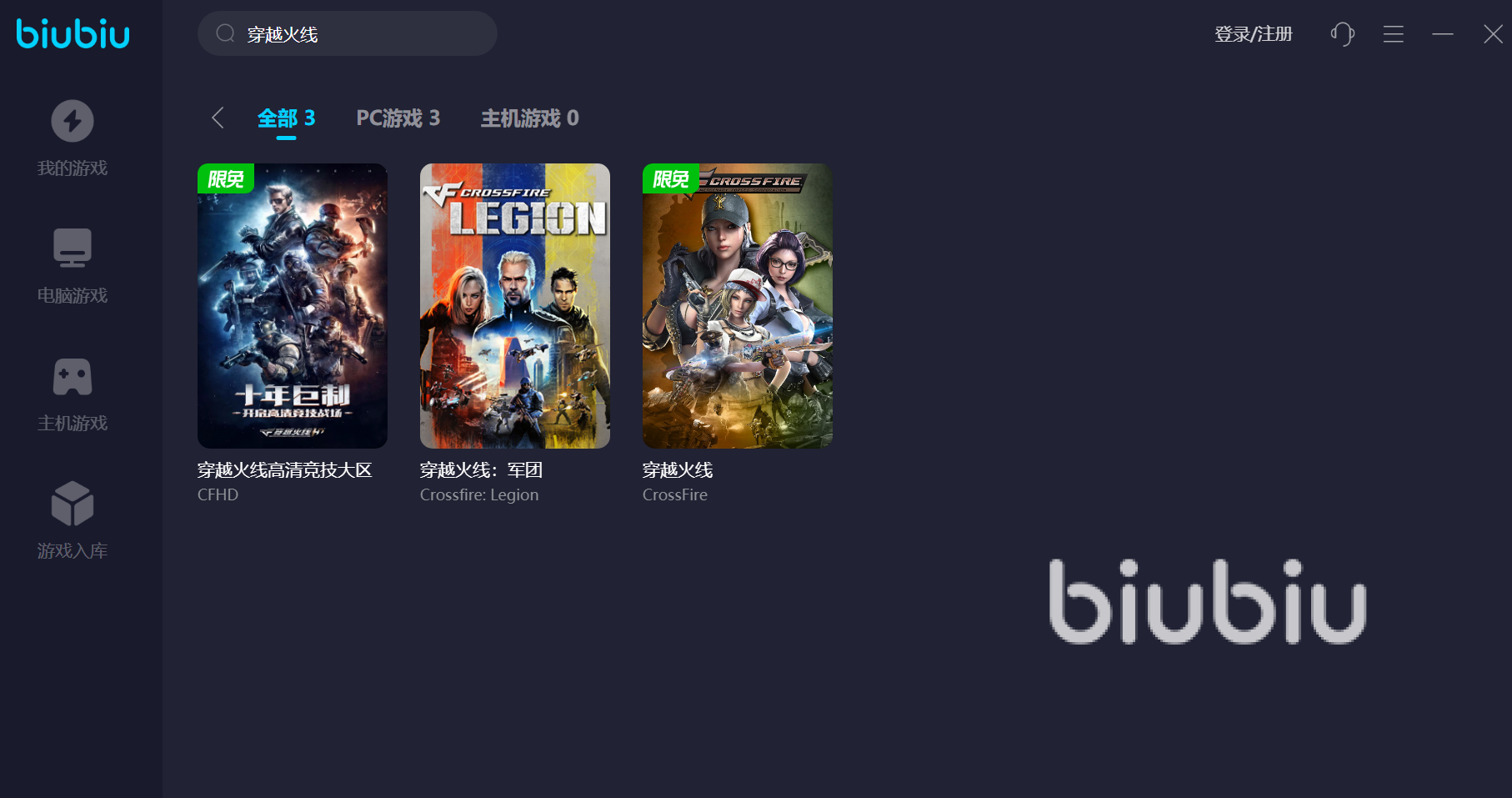1512x798 pixels.
Task: Click the search magnifier icon
Action: click(225, 33)
